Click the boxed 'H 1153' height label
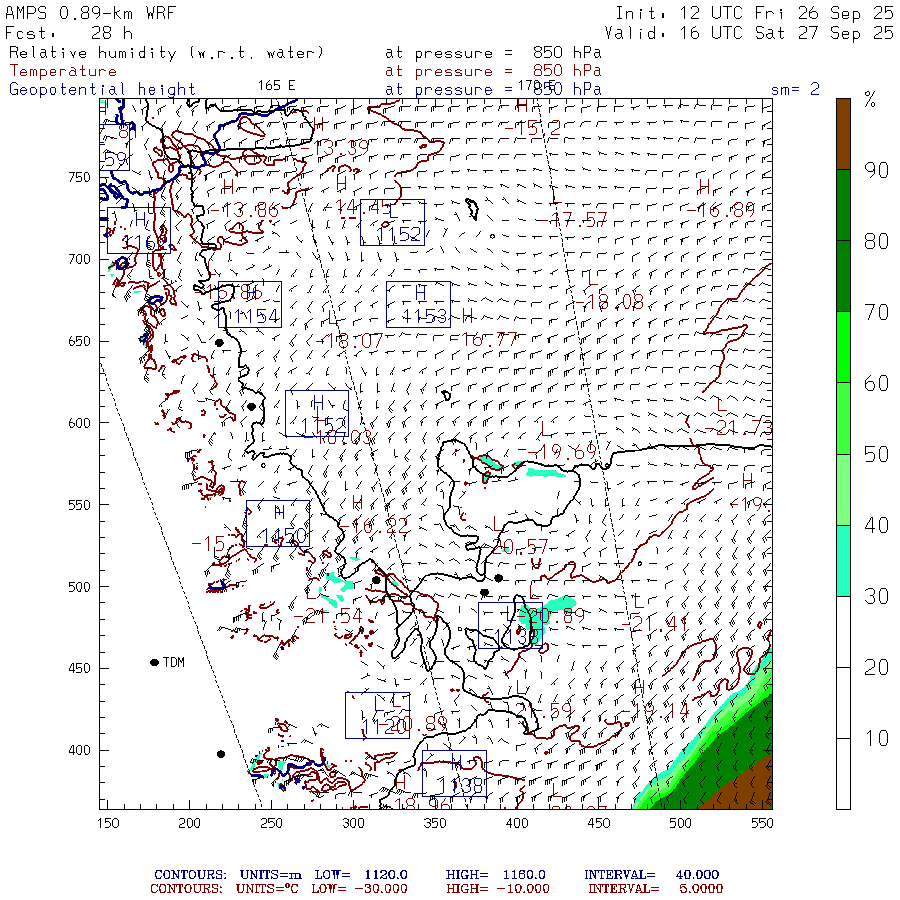The width and height of the screenshot is (900, 900). point(418,305)
